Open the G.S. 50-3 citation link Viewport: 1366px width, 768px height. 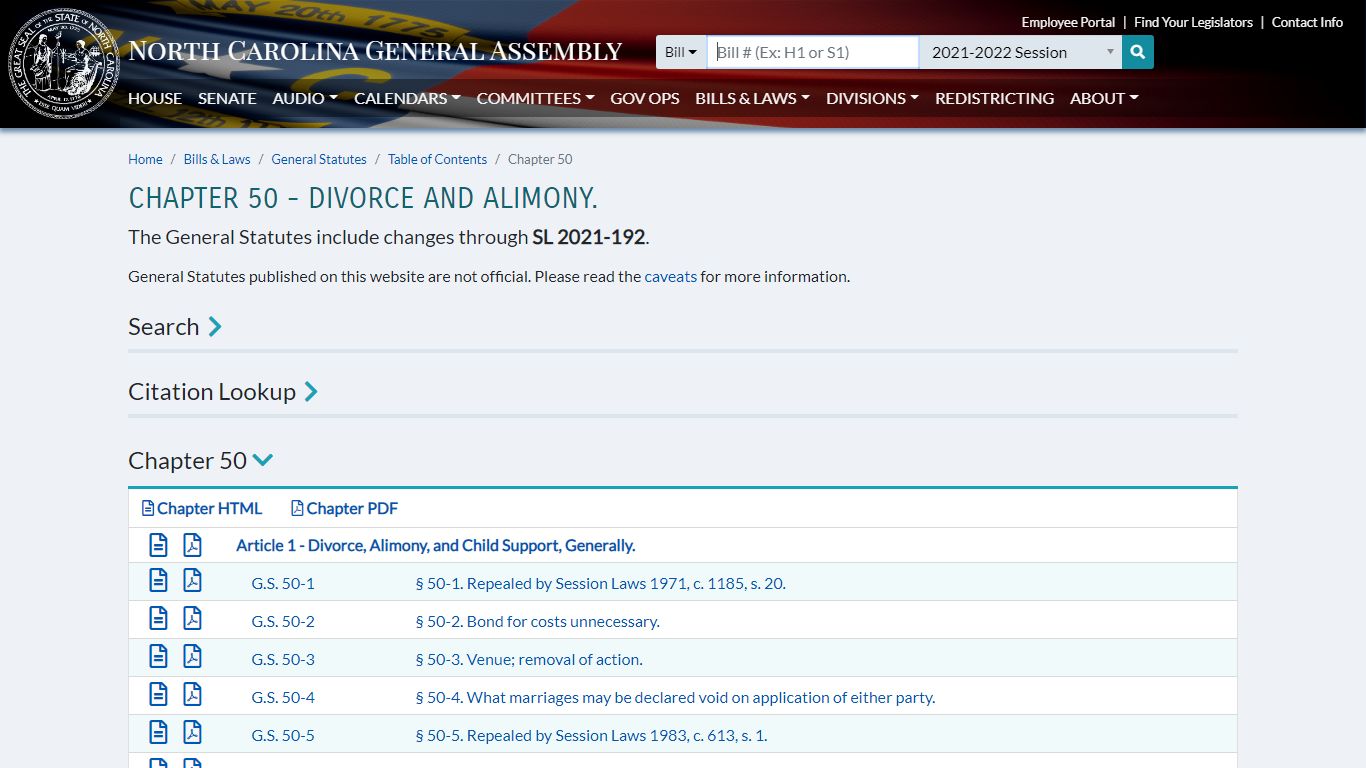coord(282,659)
